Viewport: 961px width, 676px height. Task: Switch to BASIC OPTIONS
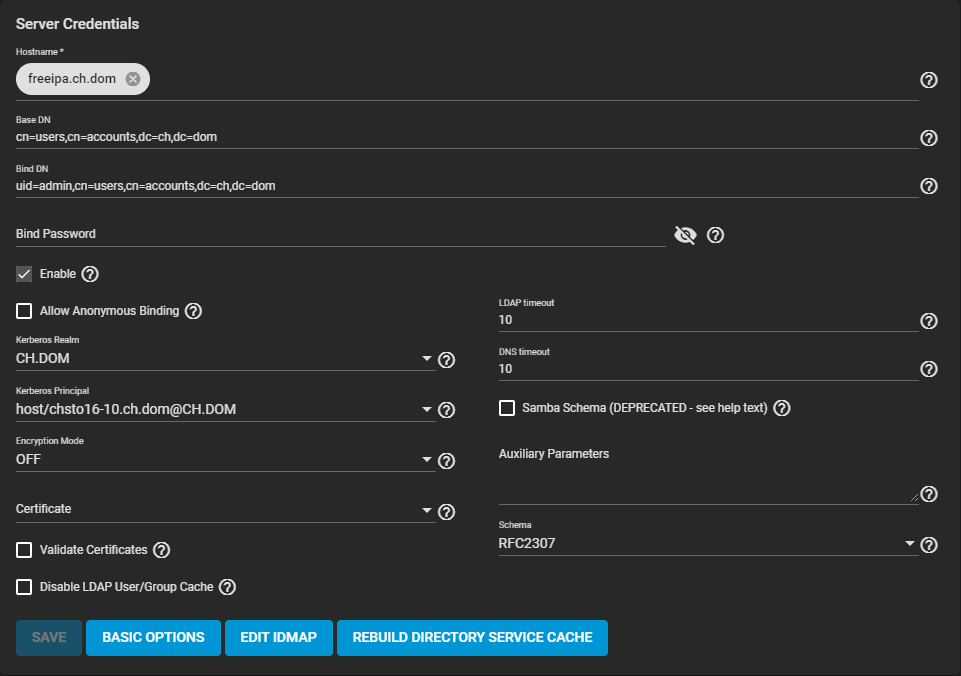(153, 637)
